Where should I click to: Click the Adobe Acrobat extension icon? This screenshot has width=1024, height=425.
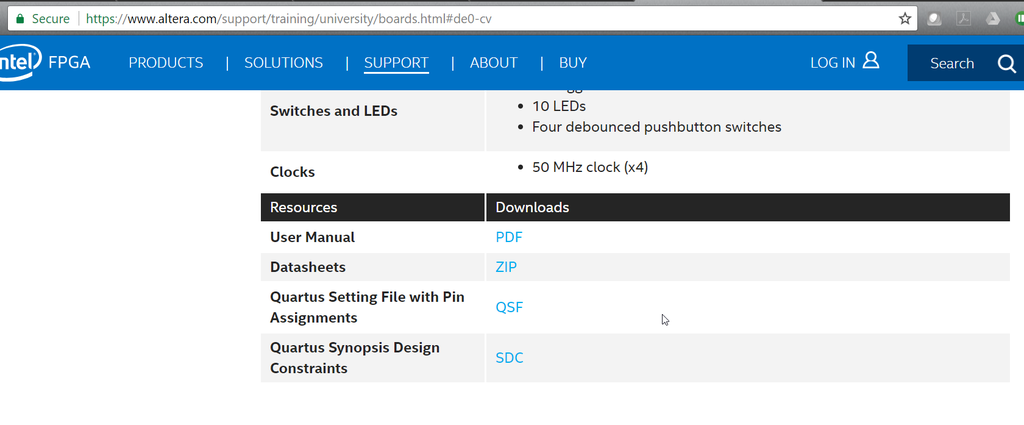[x=964, y=18]
